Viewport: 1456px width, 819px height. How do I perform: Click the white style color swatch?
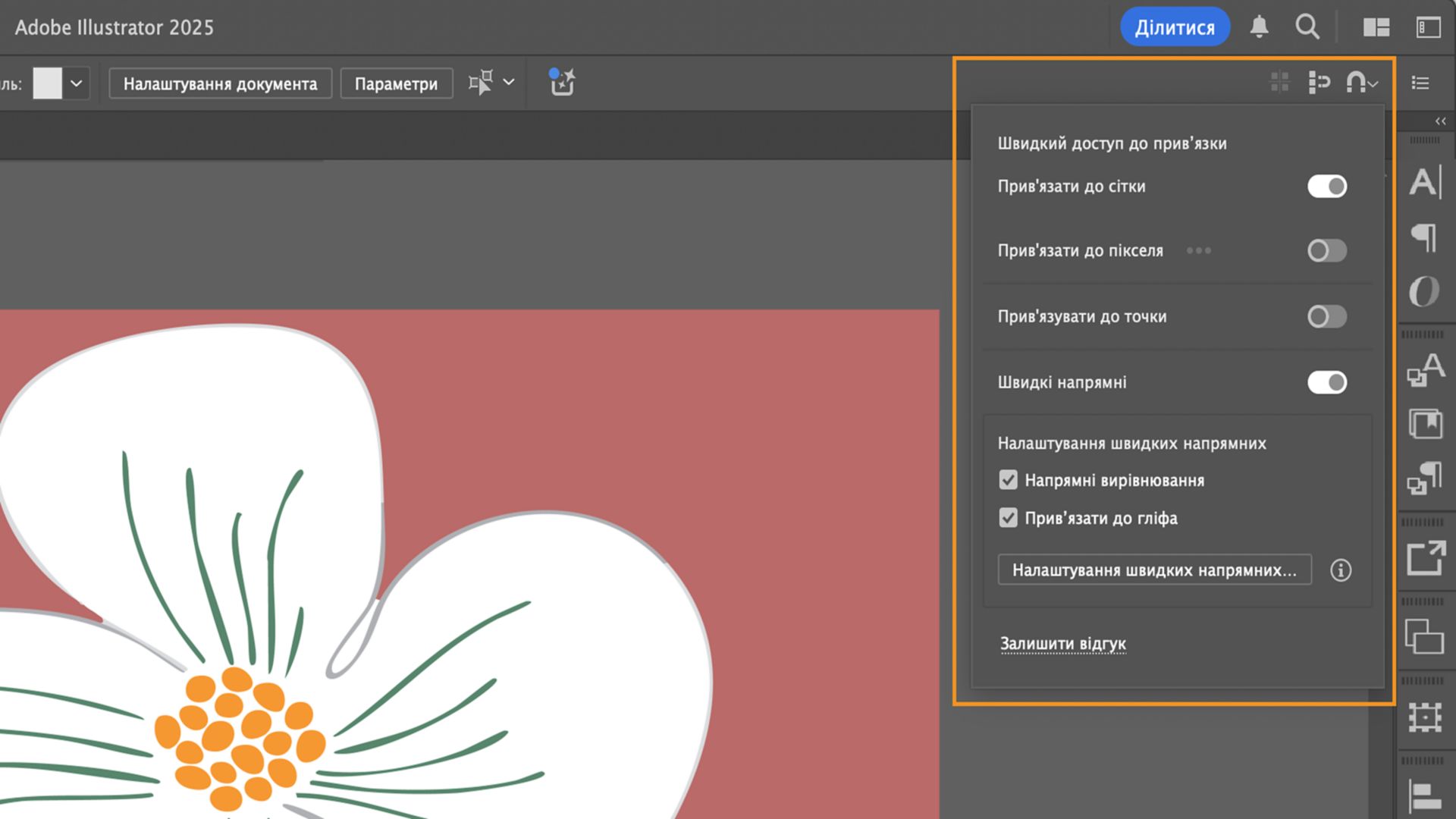point(47,83)
